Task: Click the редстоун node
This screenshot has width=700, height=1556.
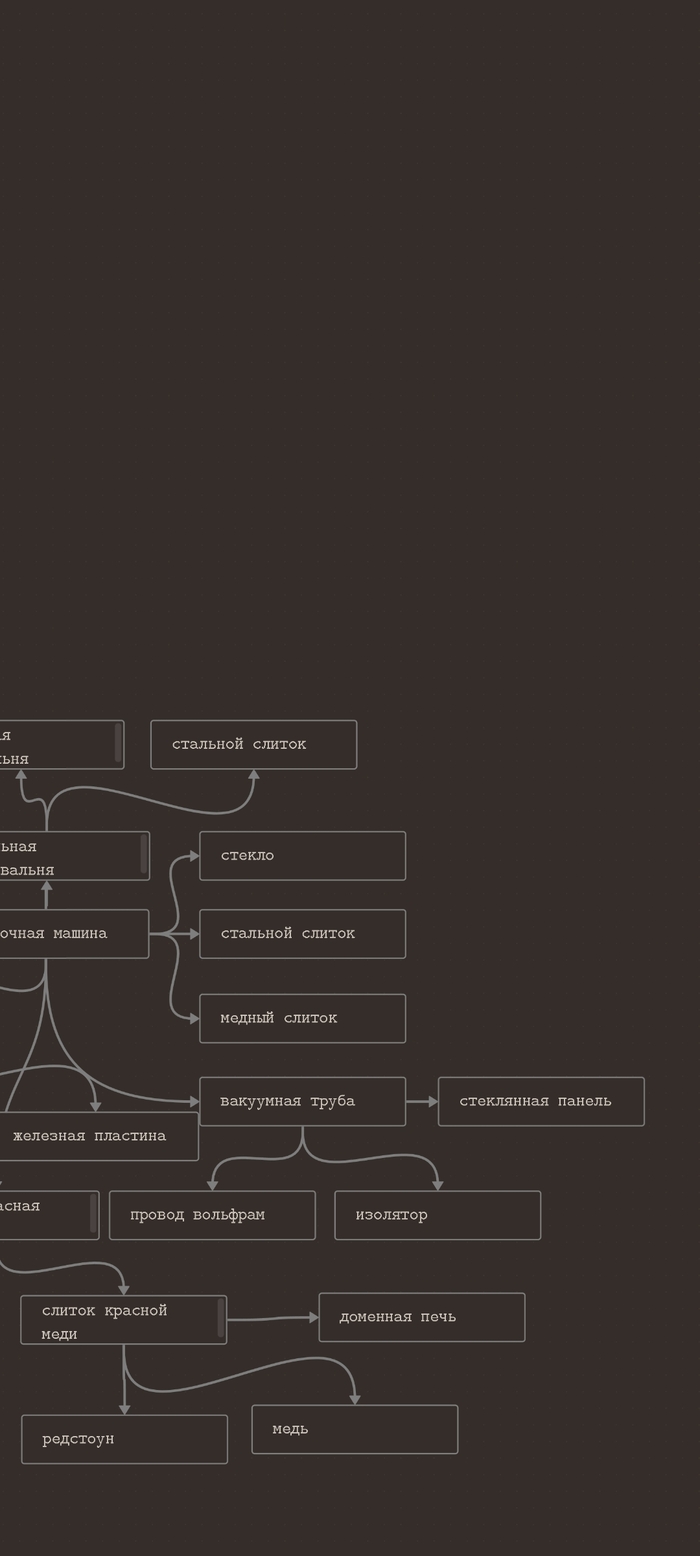Action: click(124, 1439)
